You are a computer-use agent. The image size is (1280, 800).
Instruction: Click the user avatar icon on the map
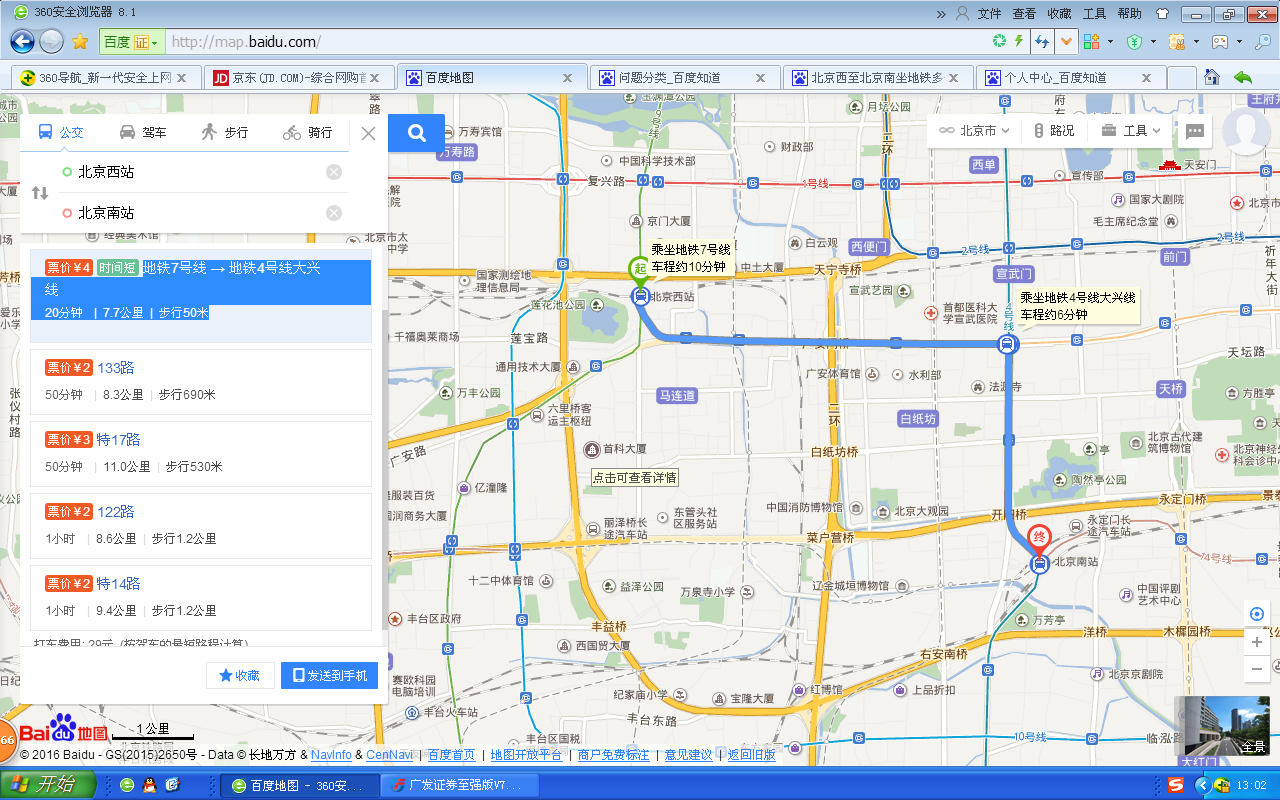click(1246, 131)
